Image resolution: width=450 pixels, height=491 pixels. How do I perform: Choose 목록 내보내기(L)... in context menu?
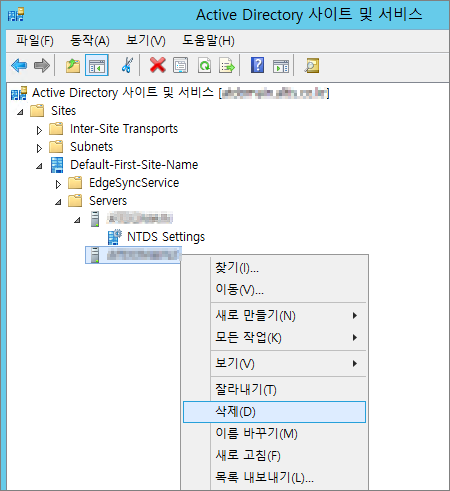pyautogui.click(x=274, y=477)
